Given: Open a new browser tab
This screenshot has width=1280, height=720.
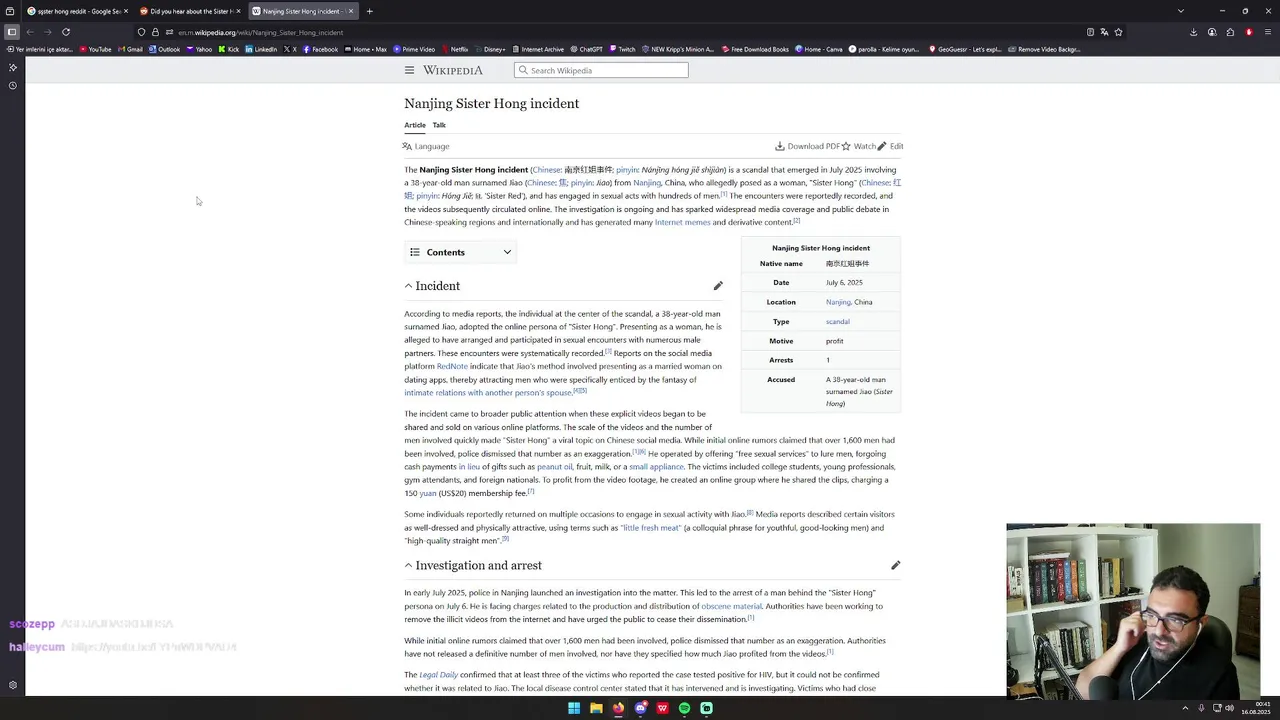Looking at the screenshot, I should 369,11.
